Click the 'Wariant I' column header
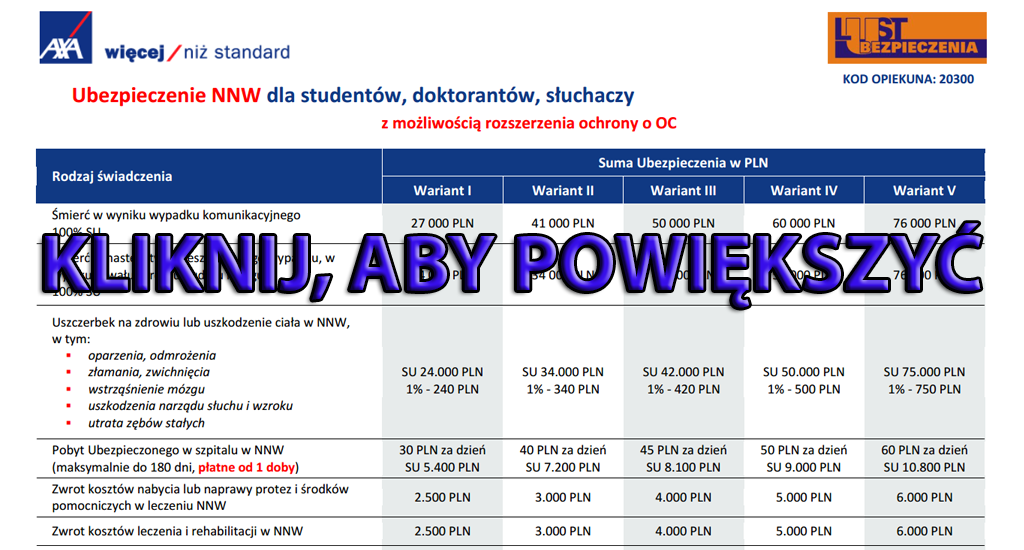This screenshot has width=1024, height=550. pos(442,191)
